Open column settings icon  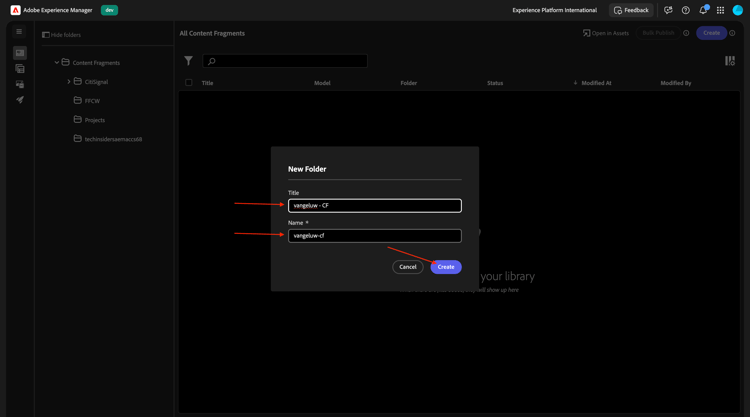(729, 61)
